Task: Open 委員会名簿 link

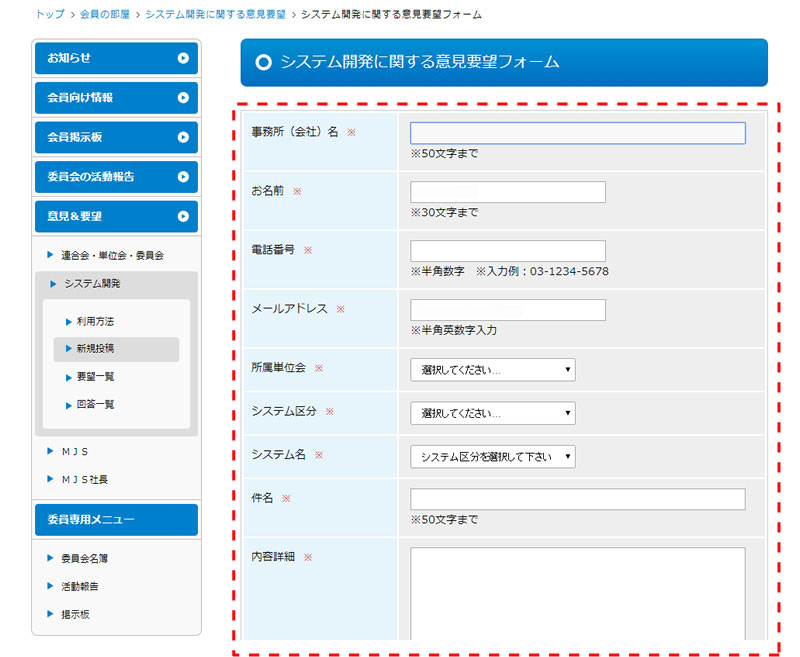Action: click(x=84, y=559)
